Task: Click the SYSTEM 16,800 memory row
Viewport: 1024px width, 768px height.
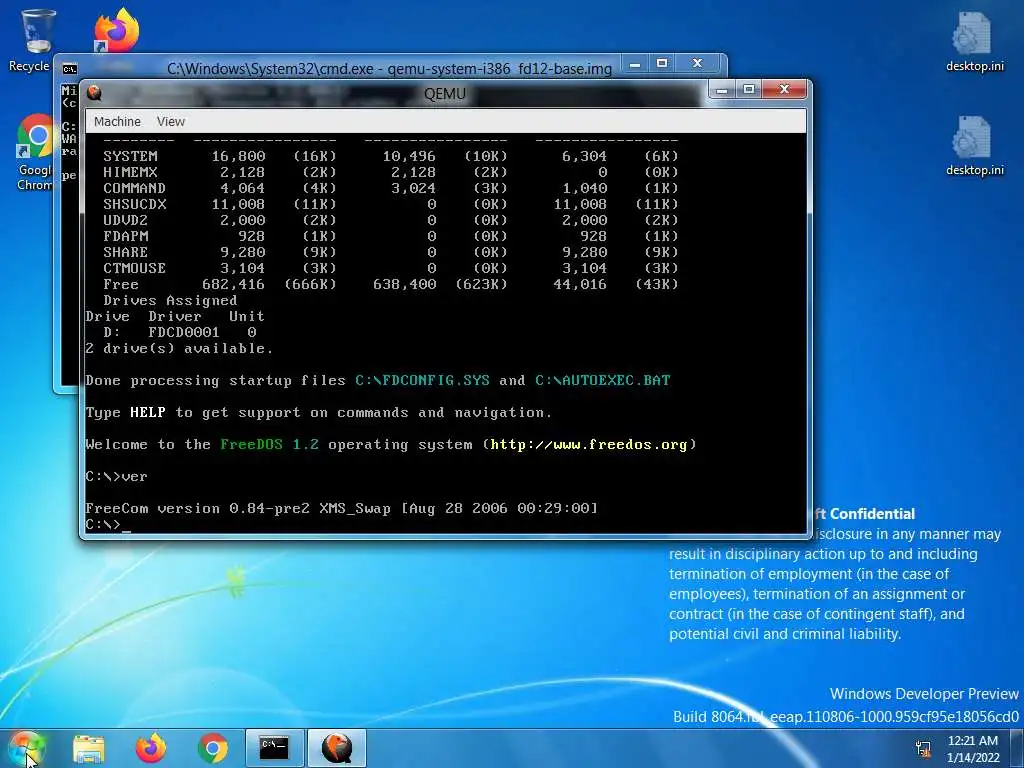Action: pyautogui.click(x=391, y=156)
